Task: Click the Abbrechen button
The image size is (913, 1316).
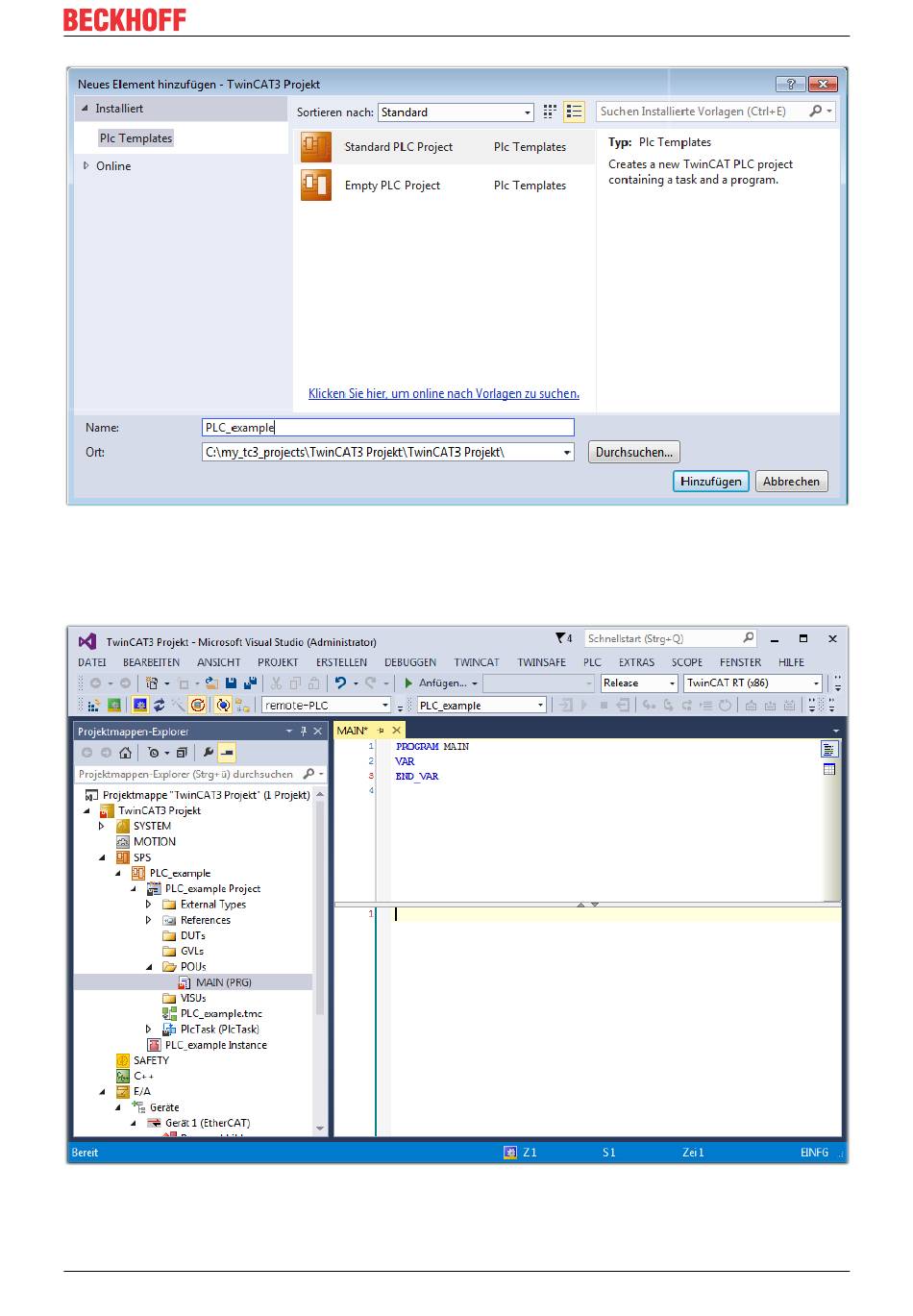Action: (792, 482)
